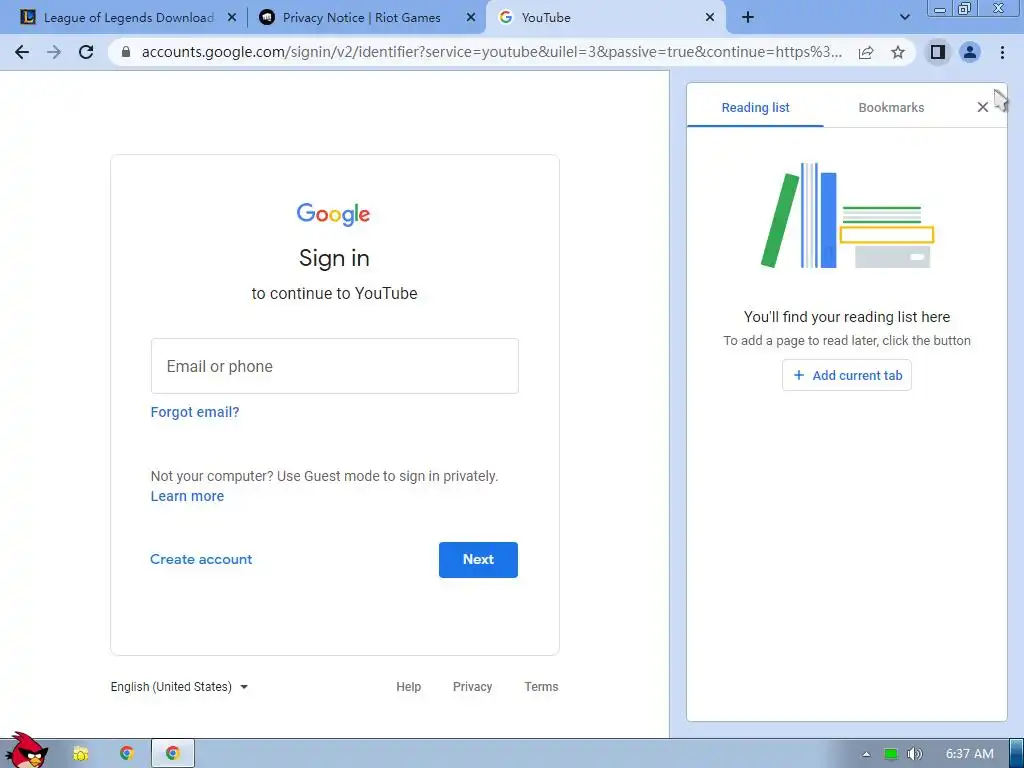
Task: Open the first Chrome taskbar icon
Action: point(127,754)
